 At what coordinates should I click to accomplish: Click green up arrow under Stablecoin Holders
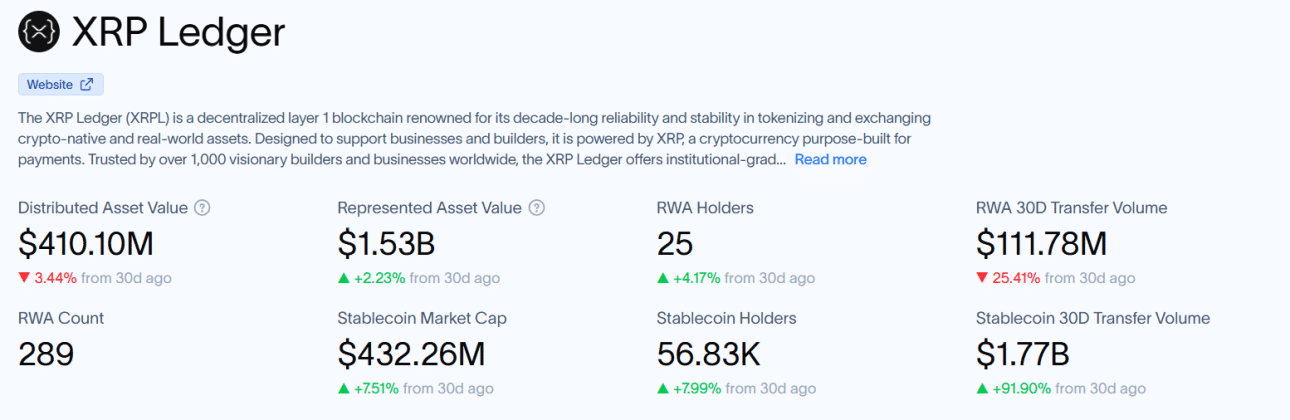(x=663, y=388)
